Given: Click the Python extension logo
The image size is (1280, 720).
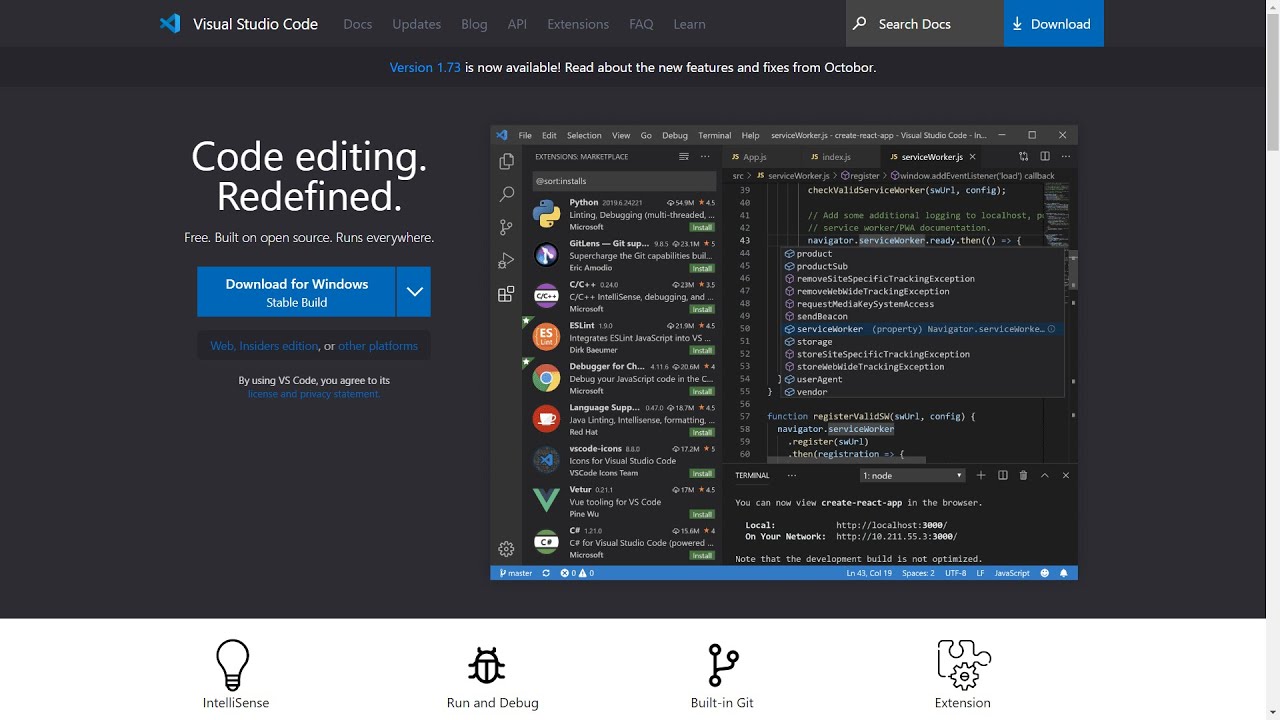Looking at the screenshot, I should click(546, 214).
